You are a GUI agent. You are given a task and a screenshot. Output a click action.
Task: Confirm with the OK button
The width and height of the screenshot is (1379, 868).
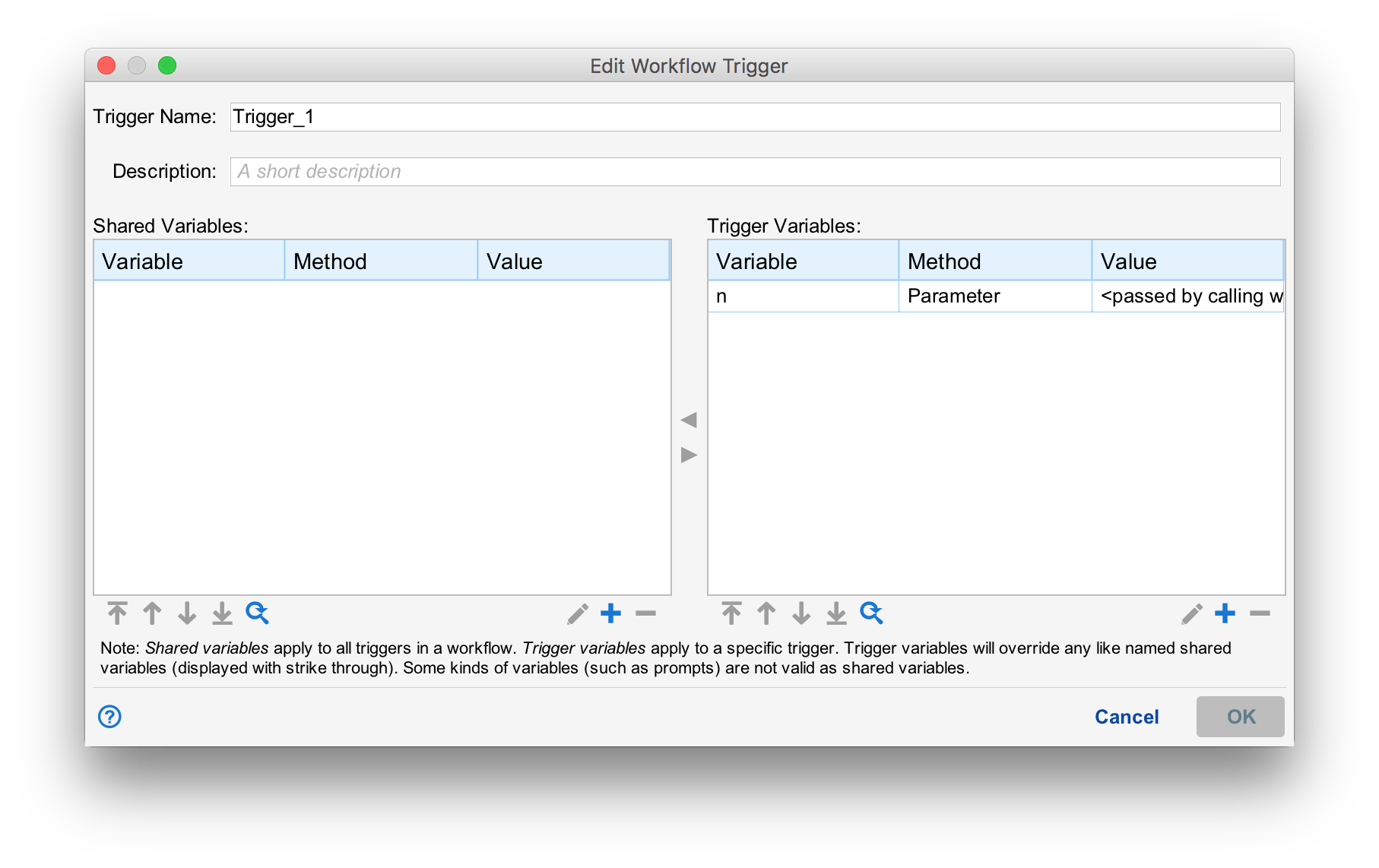pyautogui.click(x=1240, y=717)
